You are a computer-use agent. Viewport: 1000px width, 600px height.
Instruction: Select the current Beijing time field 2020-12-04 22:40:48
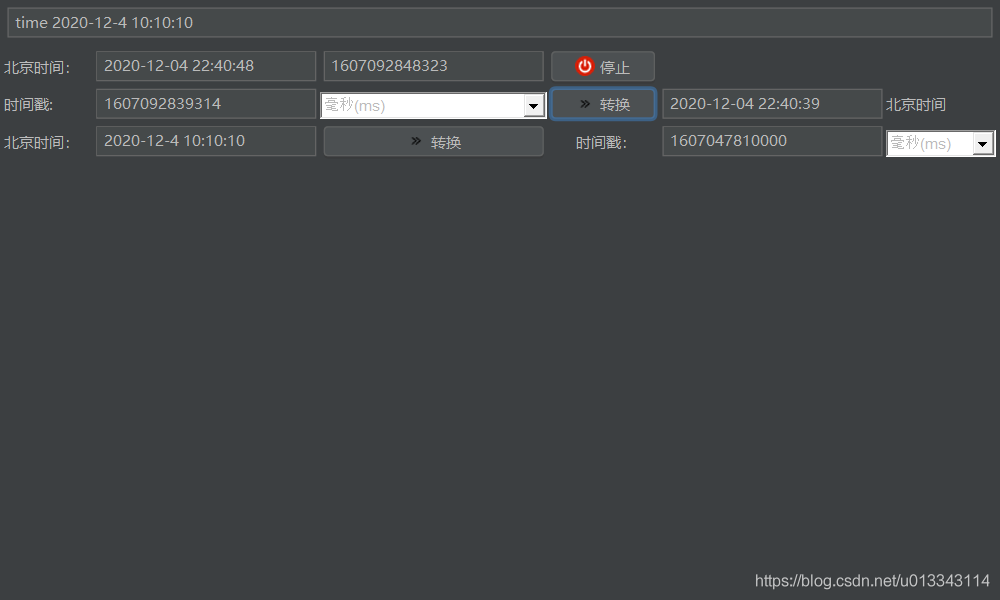[x=206, y=66]
